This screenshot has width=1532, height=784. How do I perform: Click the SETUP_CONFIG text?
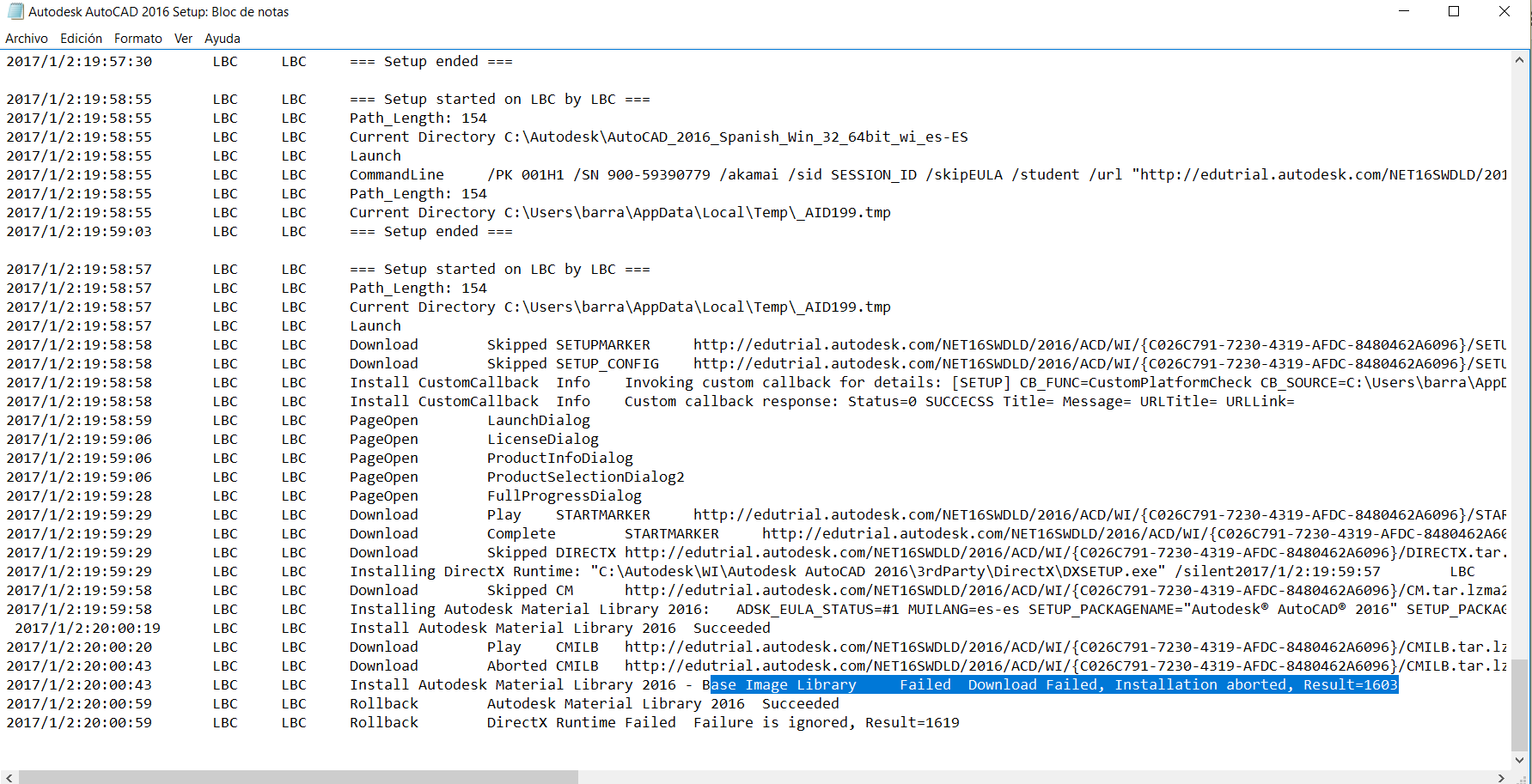click(x=607, y=364)
